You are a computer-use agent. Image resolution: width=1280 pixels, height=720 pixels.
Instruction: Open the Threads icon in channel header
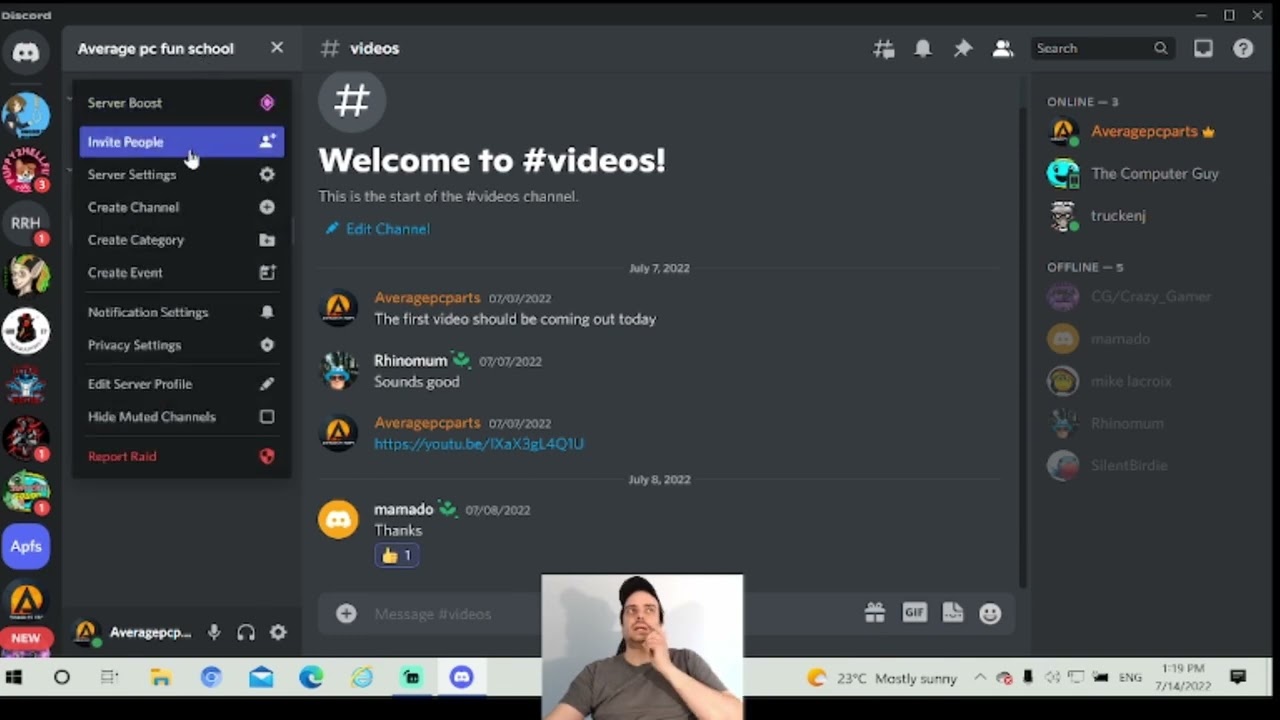point(884,48)
